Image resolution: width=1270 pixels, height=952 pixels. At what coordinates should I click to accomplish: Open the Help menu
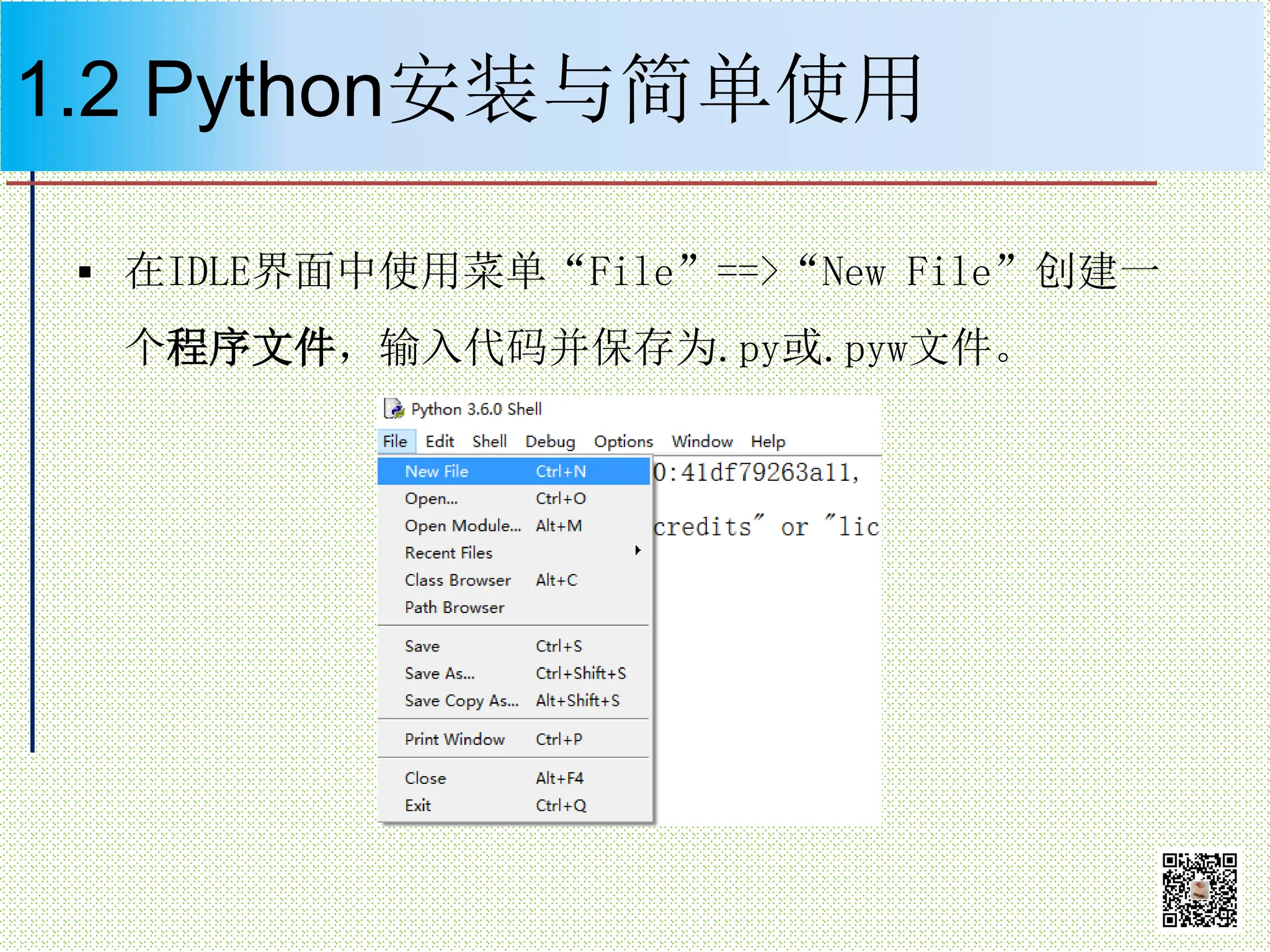point(768,441)
